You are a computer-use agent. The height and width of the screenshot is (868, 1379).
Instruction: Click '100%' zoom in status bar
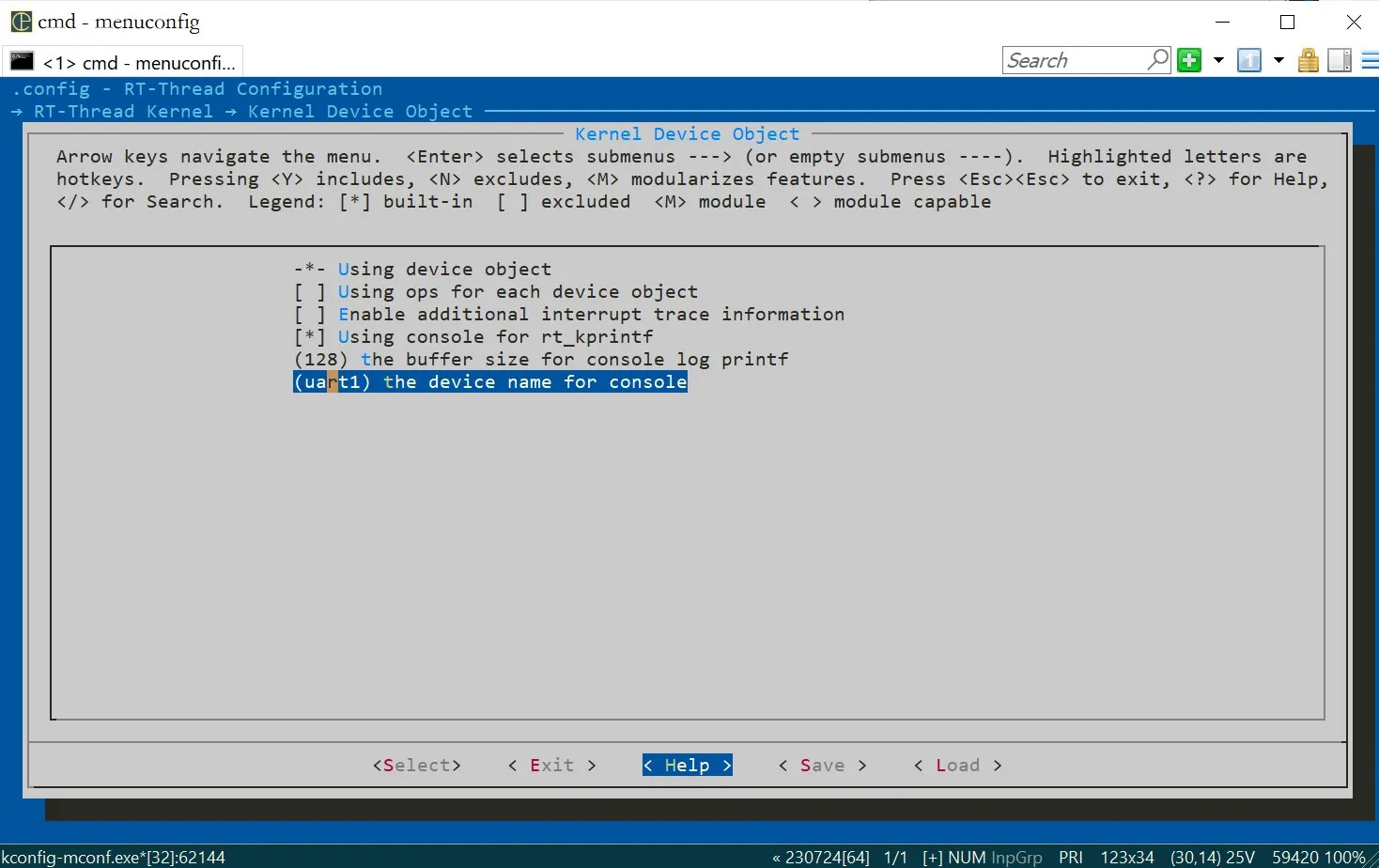coord(1344,857)
